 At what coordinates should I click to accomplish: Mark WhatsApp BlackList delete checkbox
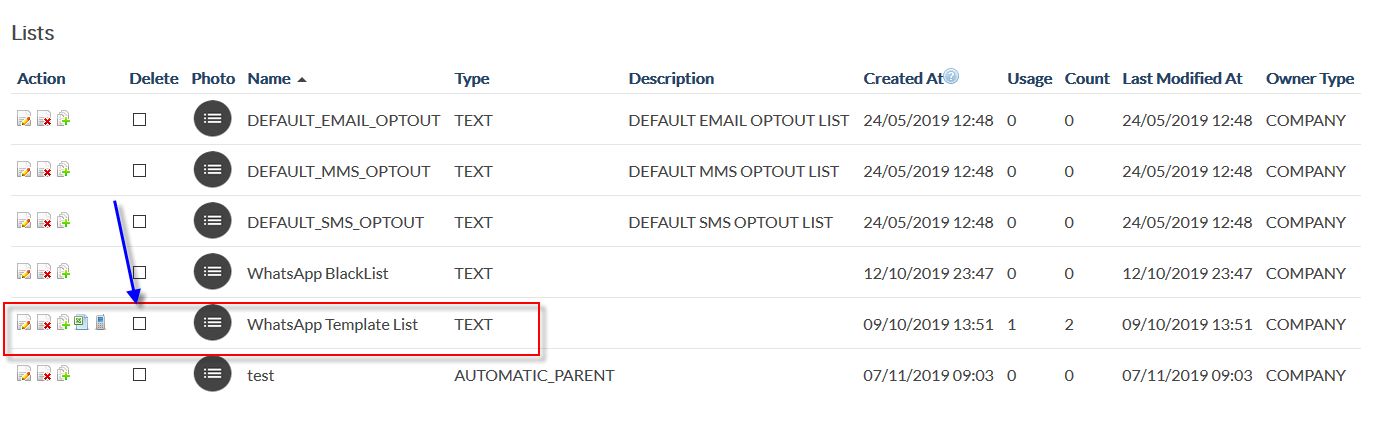(140, 273)
